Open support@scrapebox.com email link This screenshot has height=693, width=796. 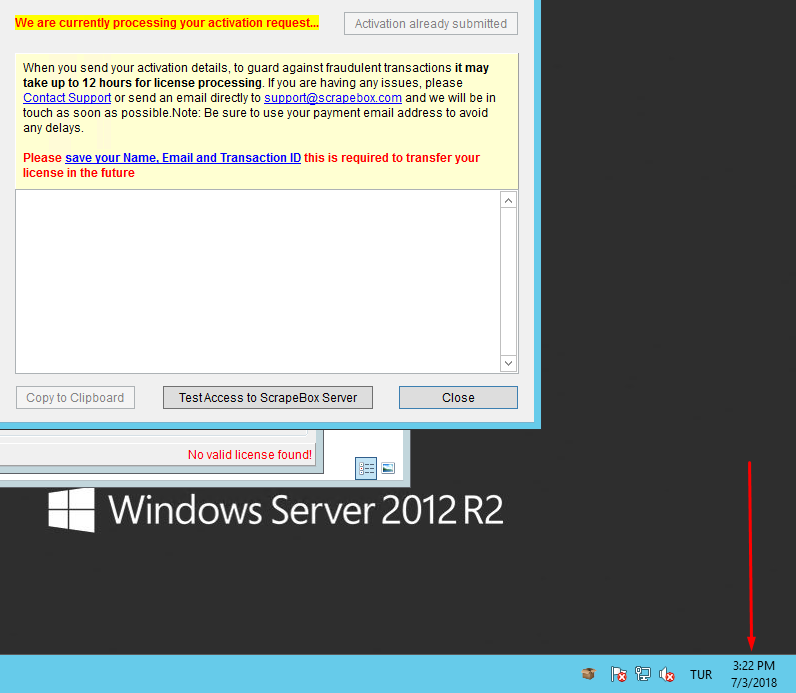(x=333, y=98)
